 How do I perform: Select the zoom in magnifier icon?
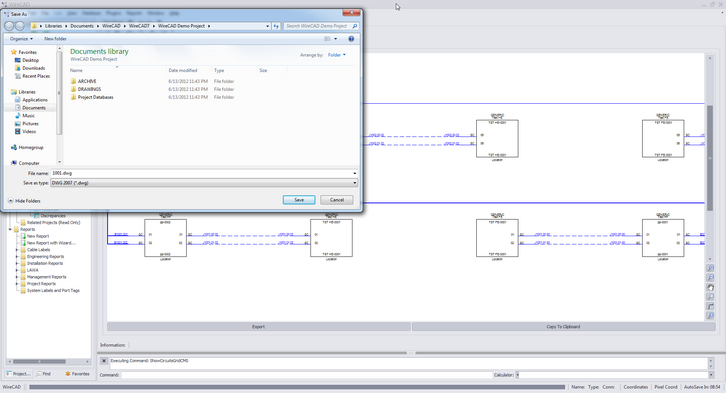tap(710, 268)
